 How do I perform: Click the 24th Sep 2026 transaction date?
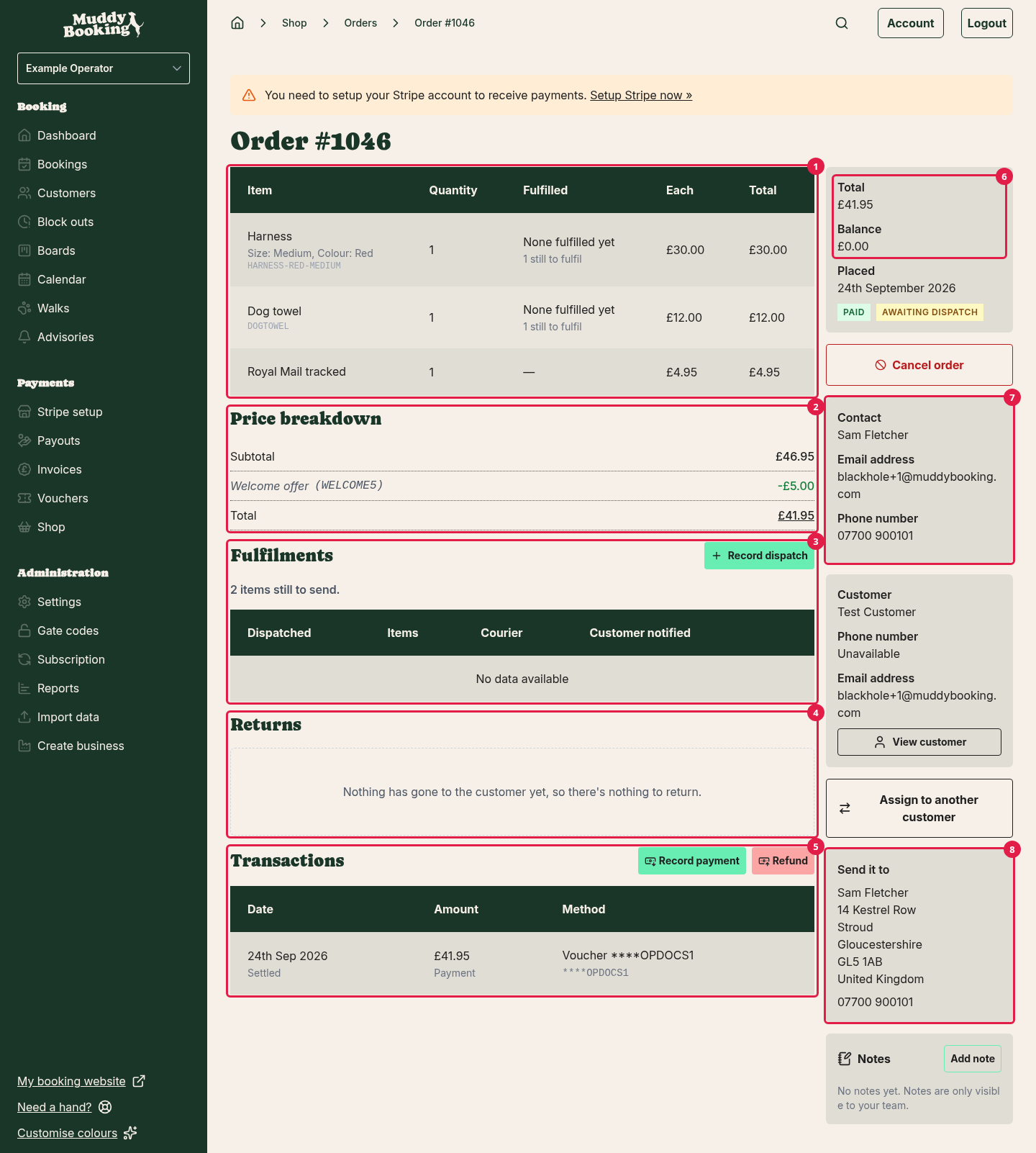[287, 956]
